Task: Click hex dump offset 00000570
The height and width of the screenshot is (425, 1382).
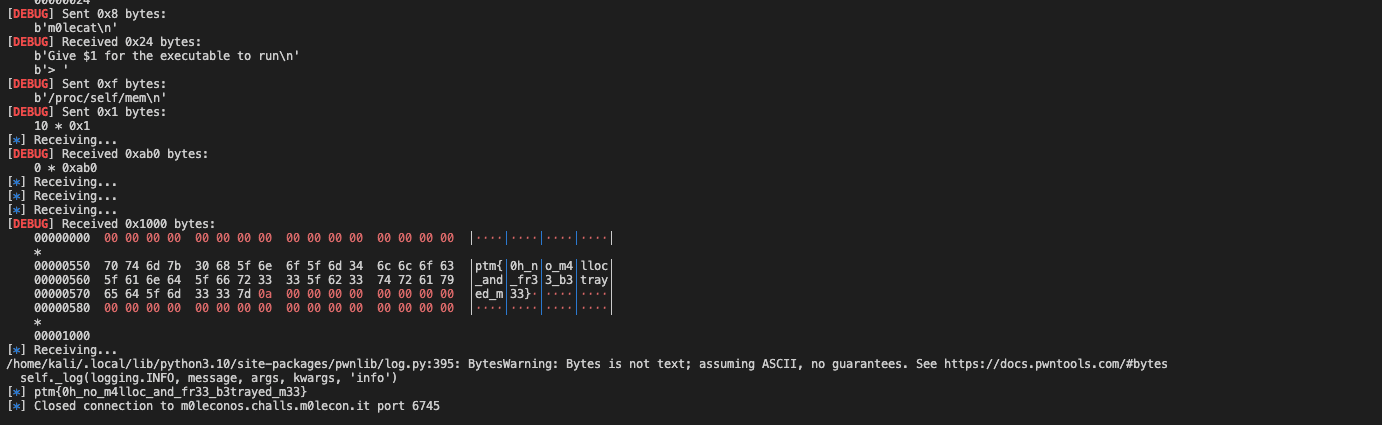Action: [x=62, y=294]
